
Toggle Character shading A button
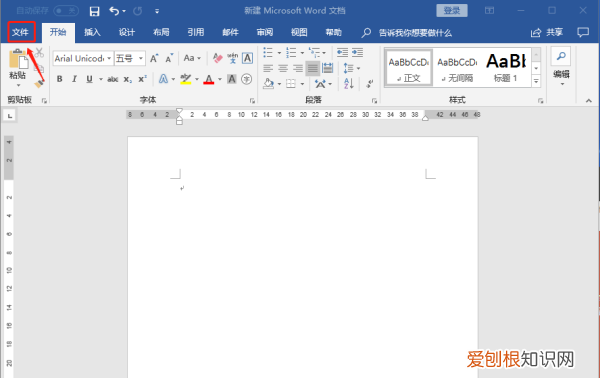pyautogui.click(x=232, y=79)
